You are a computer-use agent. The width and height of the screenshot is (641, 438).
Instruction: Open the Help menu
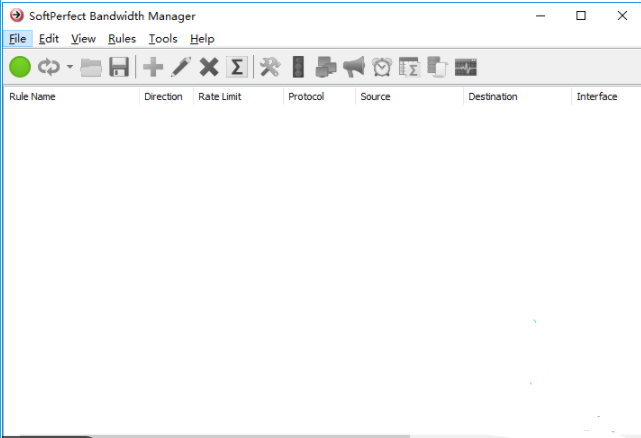click(x=202, y=39)
